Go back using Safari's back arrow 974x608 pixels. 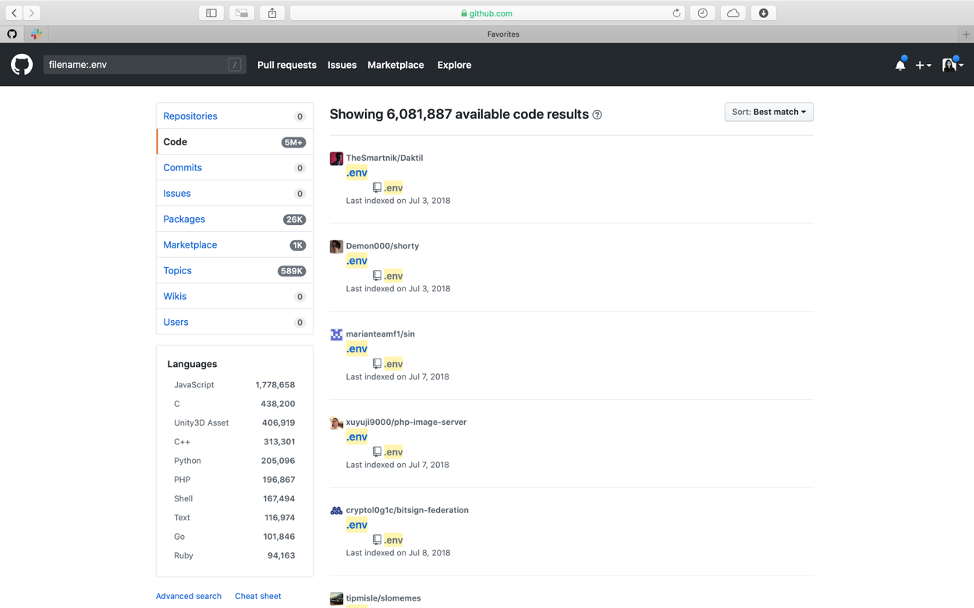pyautogui.click(x=15, y=13)
